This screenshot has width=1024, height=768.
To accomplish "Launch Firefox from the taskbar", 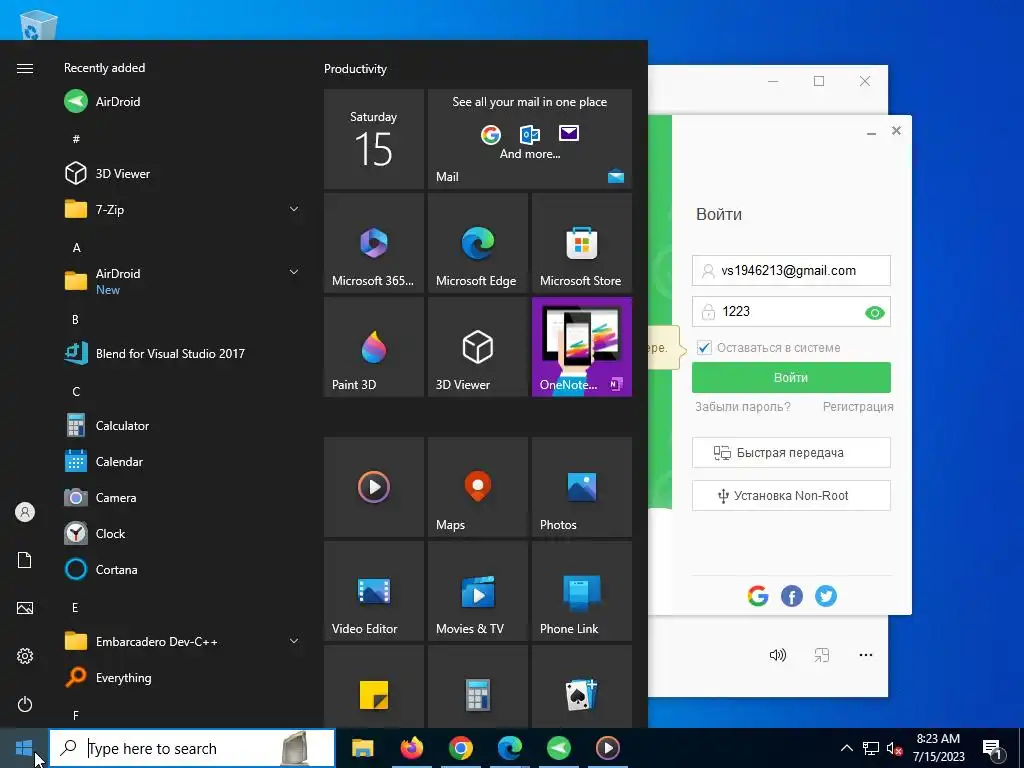I will click(x=411, y=748).
